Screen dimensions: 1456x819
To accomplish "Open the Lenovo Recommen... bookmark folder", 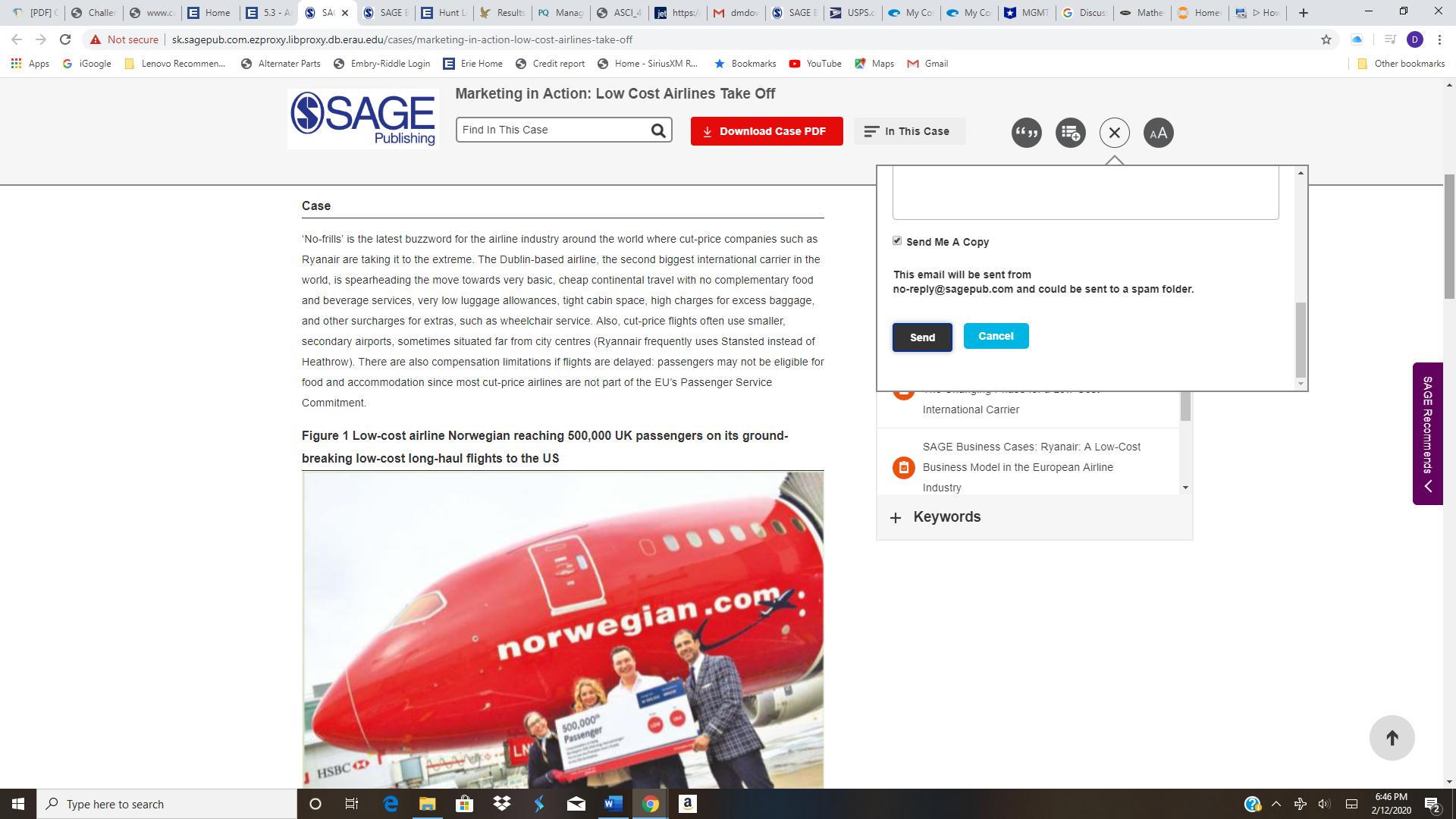I will [x=175, y=64].
